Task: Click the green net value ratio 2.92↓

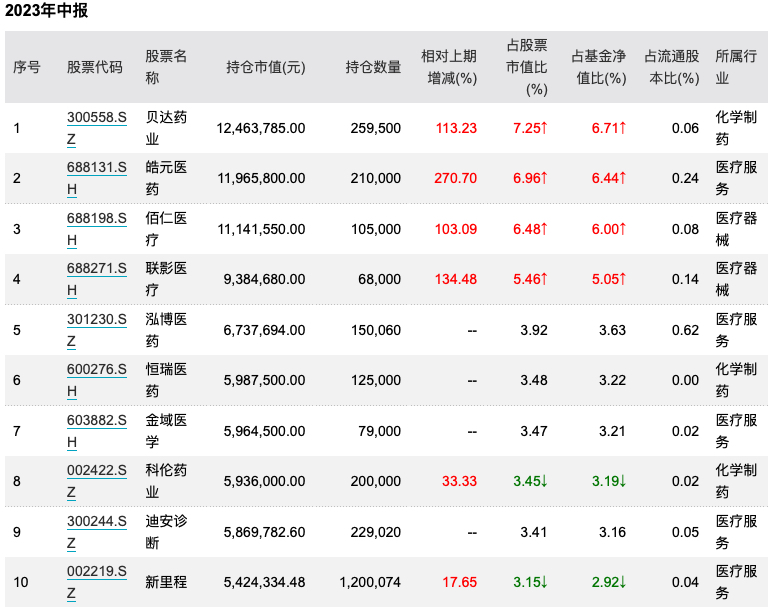Action: [609, 582]
